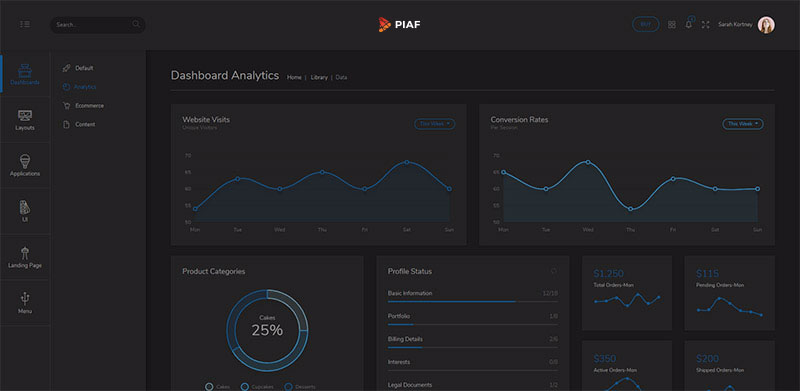
Task: Click the Library breadcrumb link
Action: [319, 78]
